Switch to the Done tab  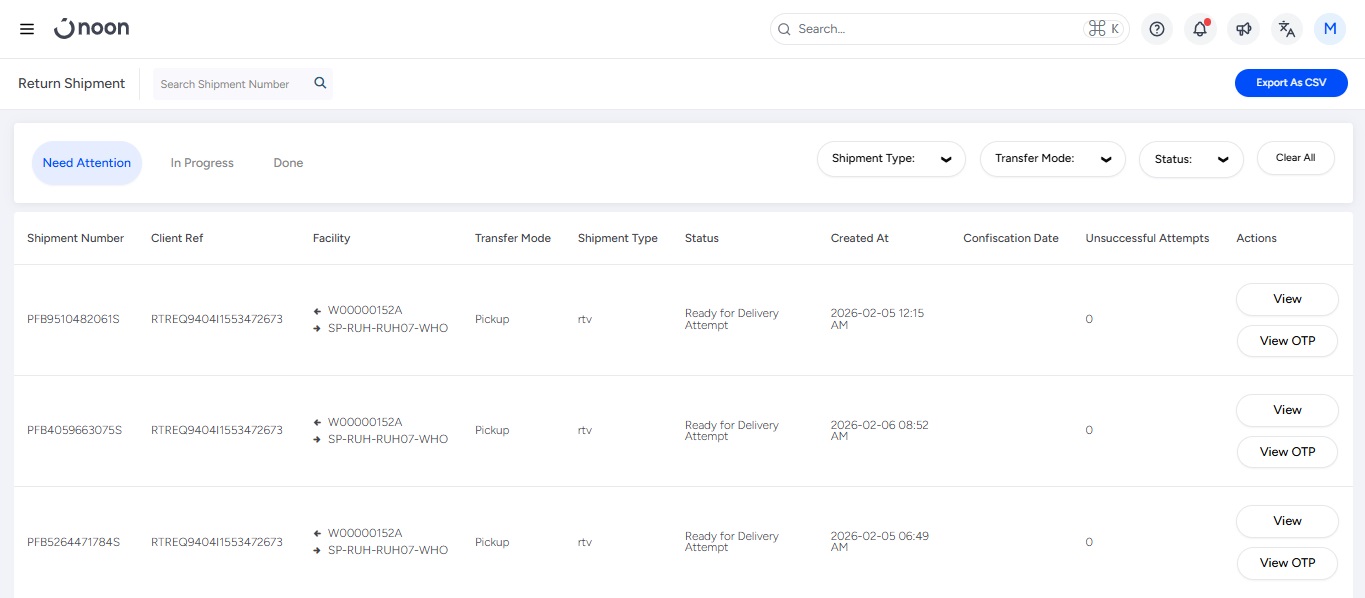pos(288,163)
